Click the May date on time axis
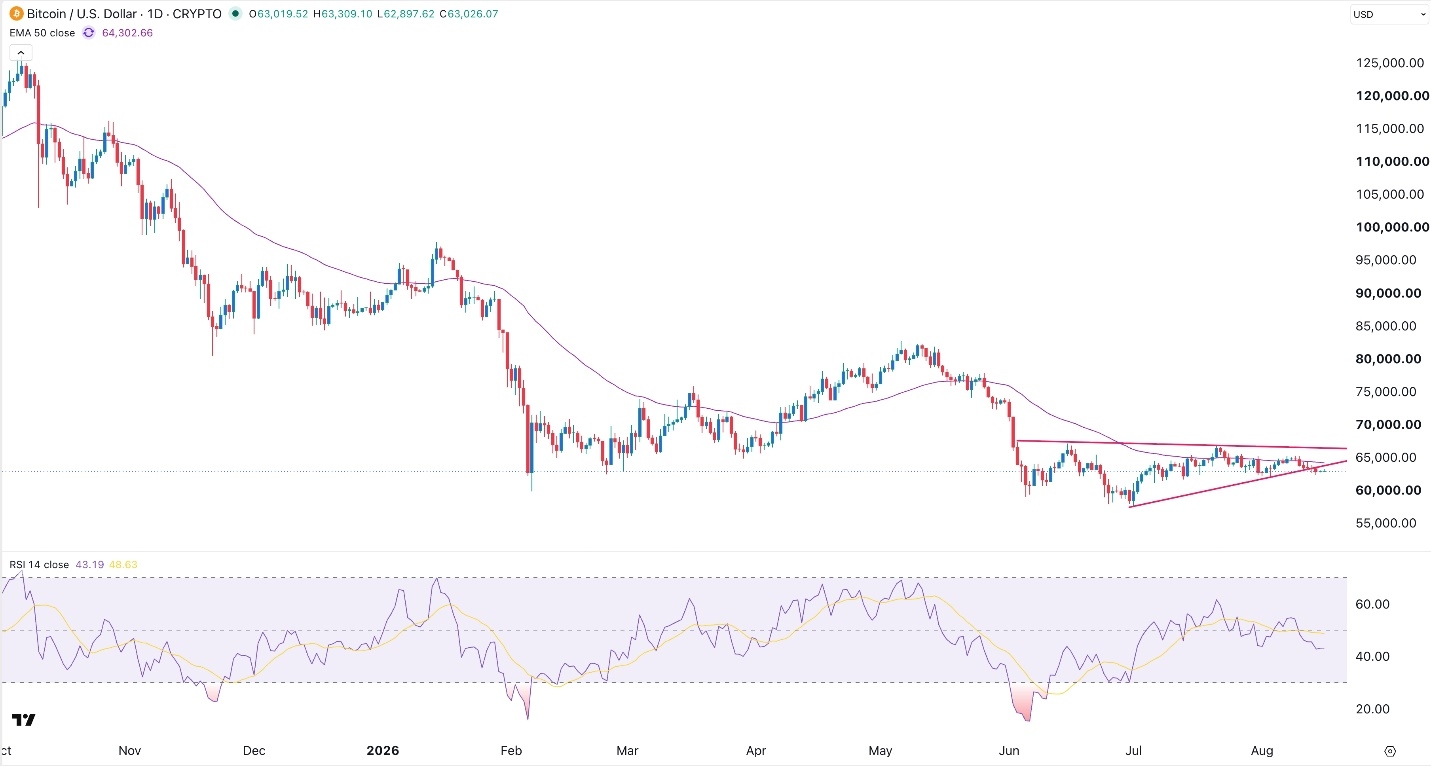Screen dimensions: 1431x766 point(881,750)
